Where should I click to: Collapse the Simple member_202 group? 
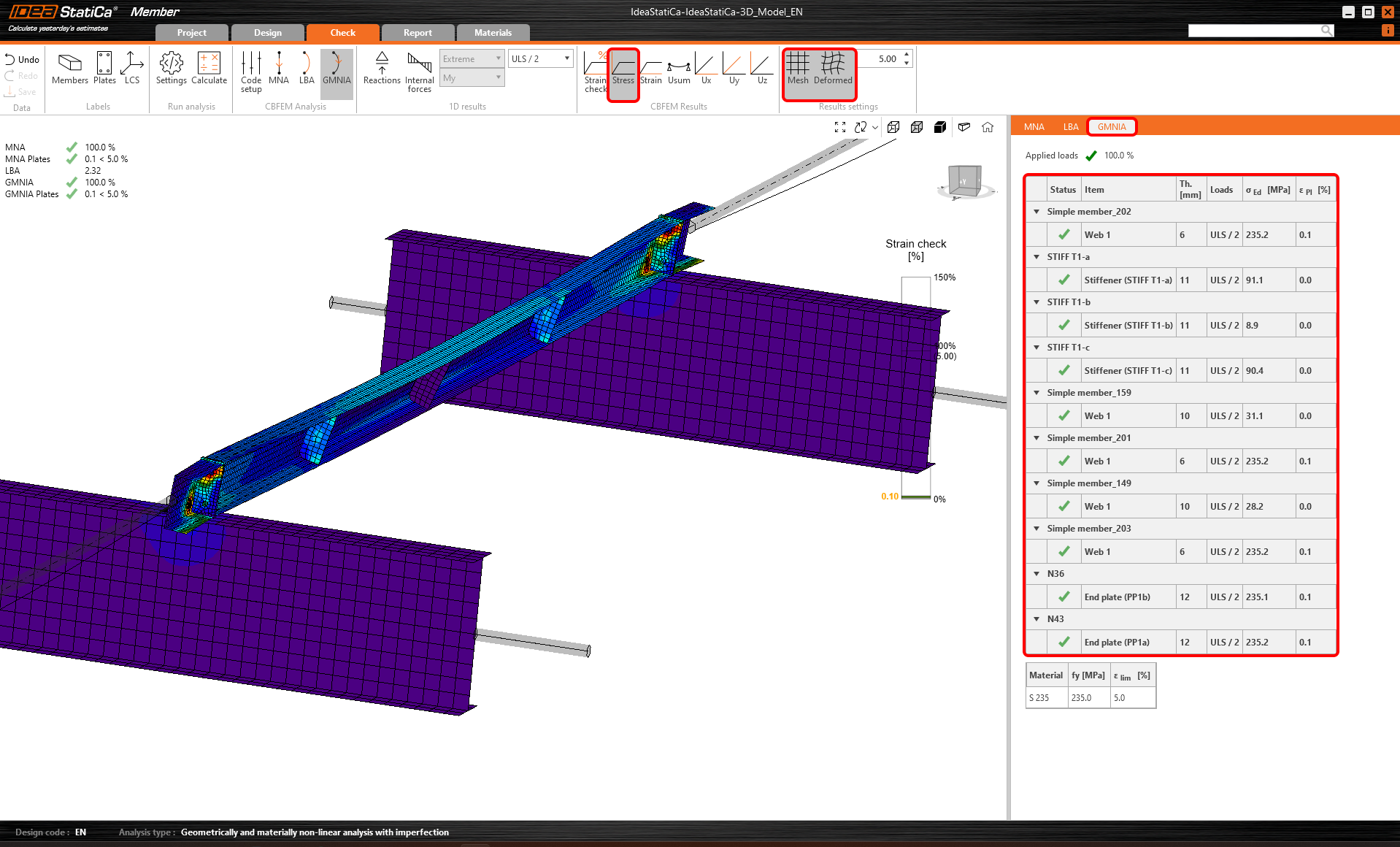(1036, 212)
